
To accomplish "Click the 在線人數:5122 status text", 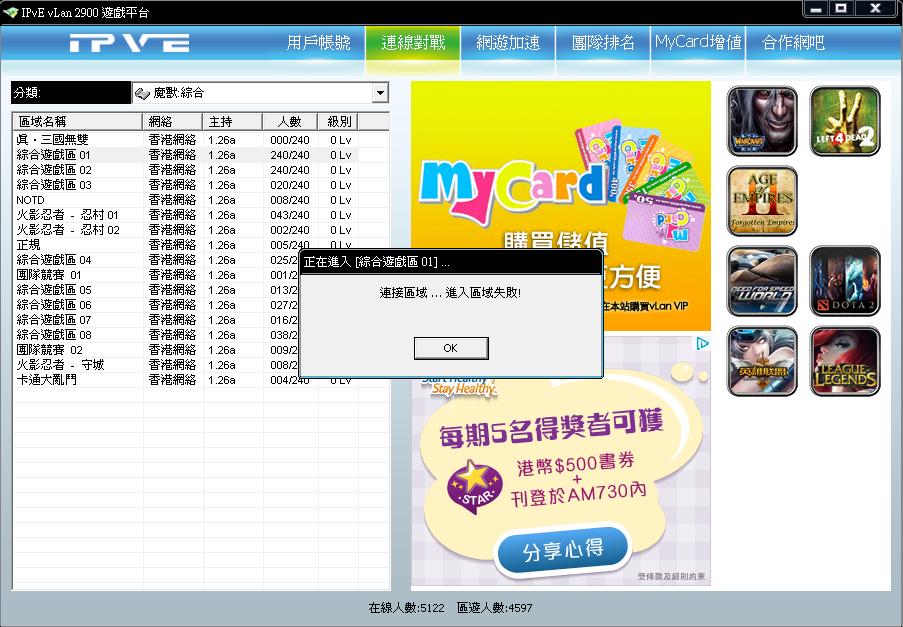I will [x=407, y=607].
